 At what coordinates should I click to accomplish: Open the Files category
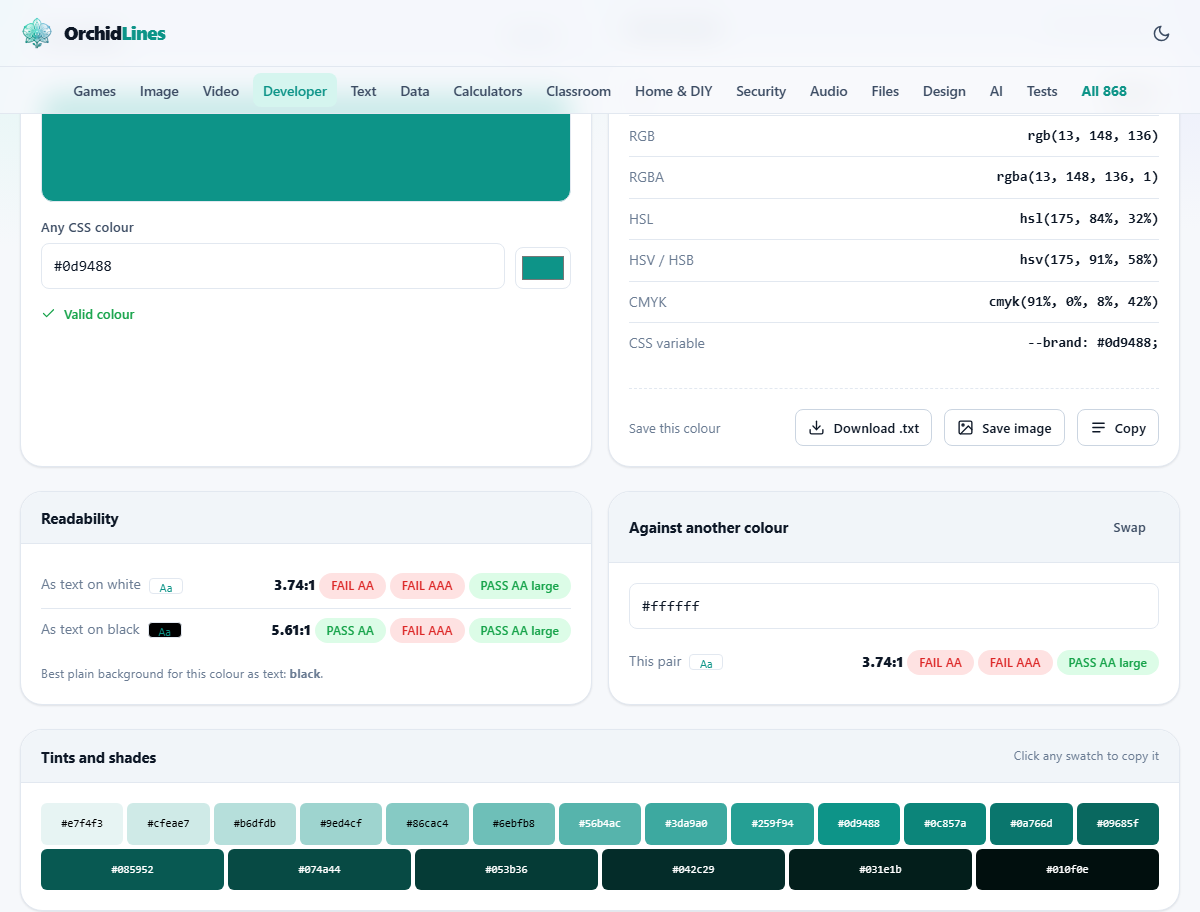tap(885, 91)
